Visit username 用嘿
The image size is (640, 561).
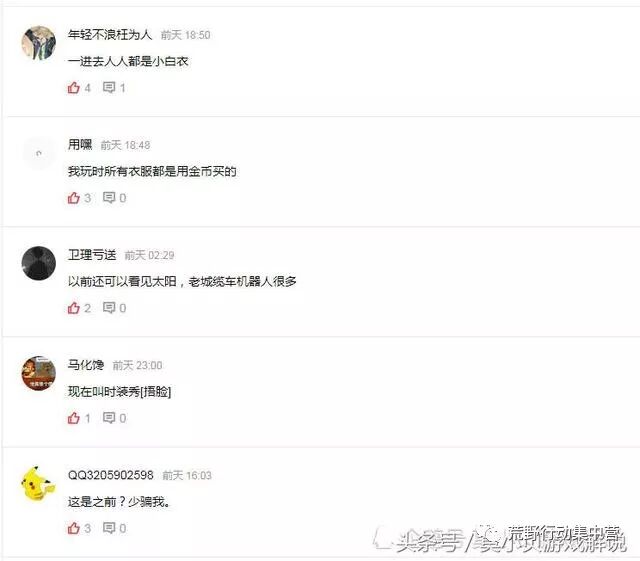click(80, 145)
